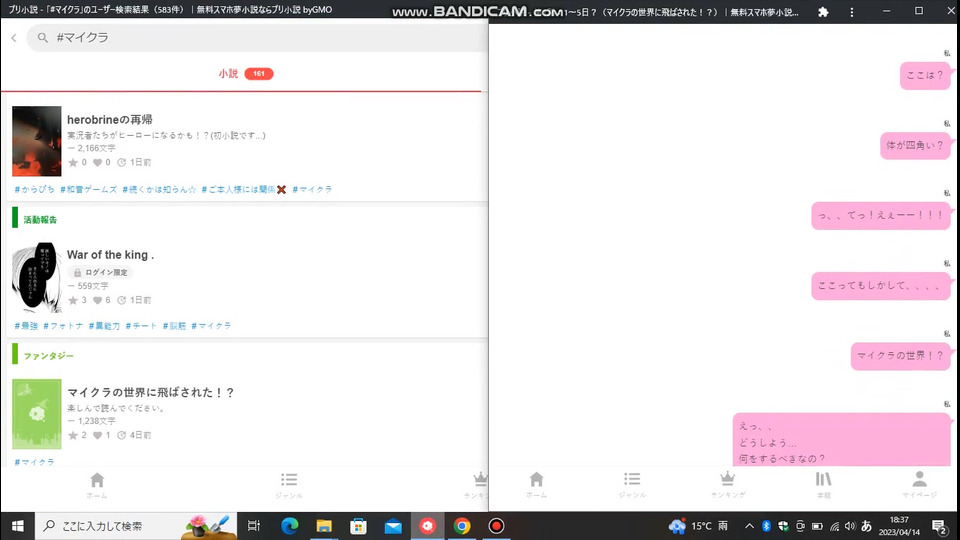The height and width of the screenshot is (540, 960).
Task: Open マイクラの世界に飛ばされた！？ title
Action: tap(151, 392)
